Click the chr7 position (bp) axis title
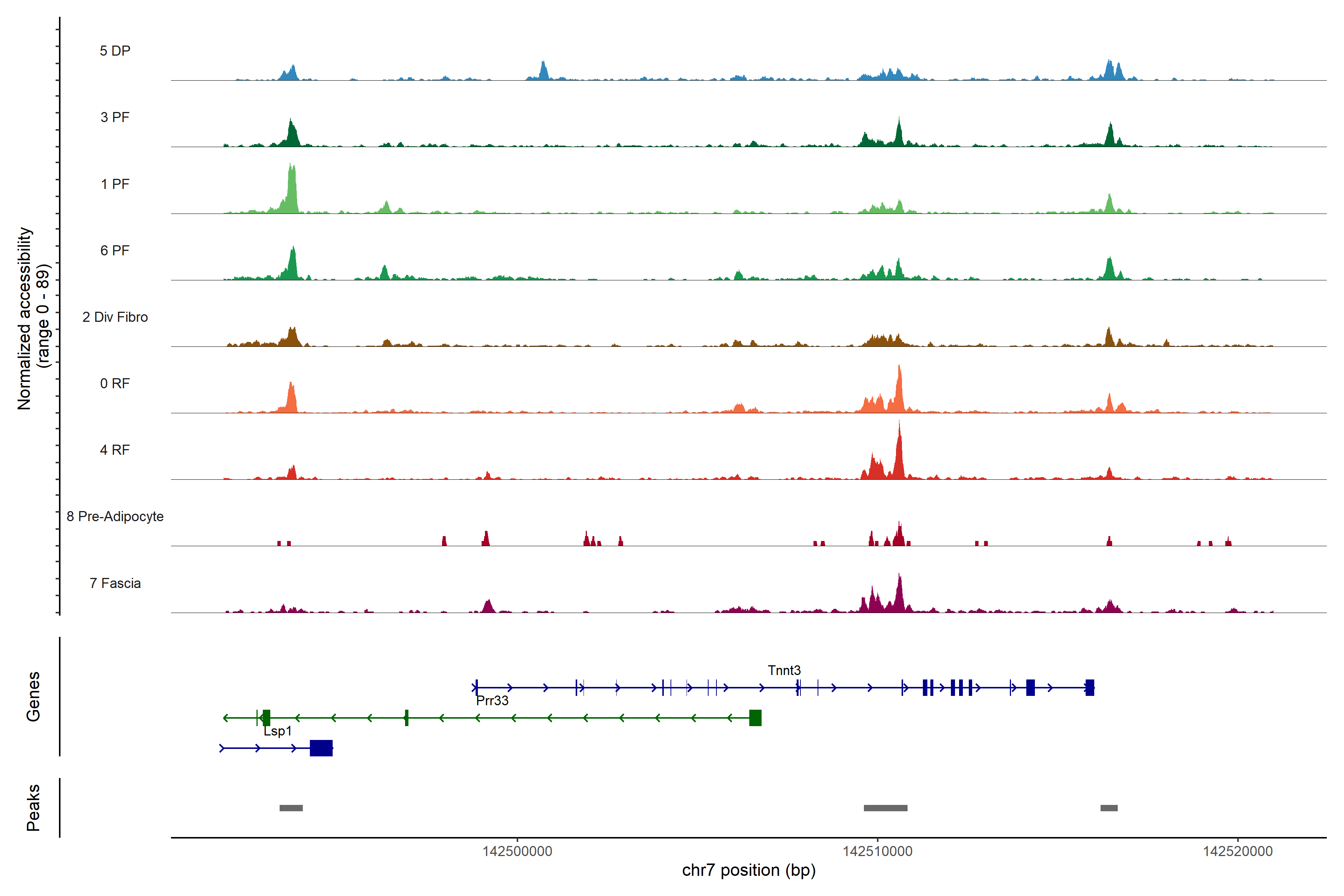The height and width of the screenshot is (896, 1344). [x=749, y=870]
